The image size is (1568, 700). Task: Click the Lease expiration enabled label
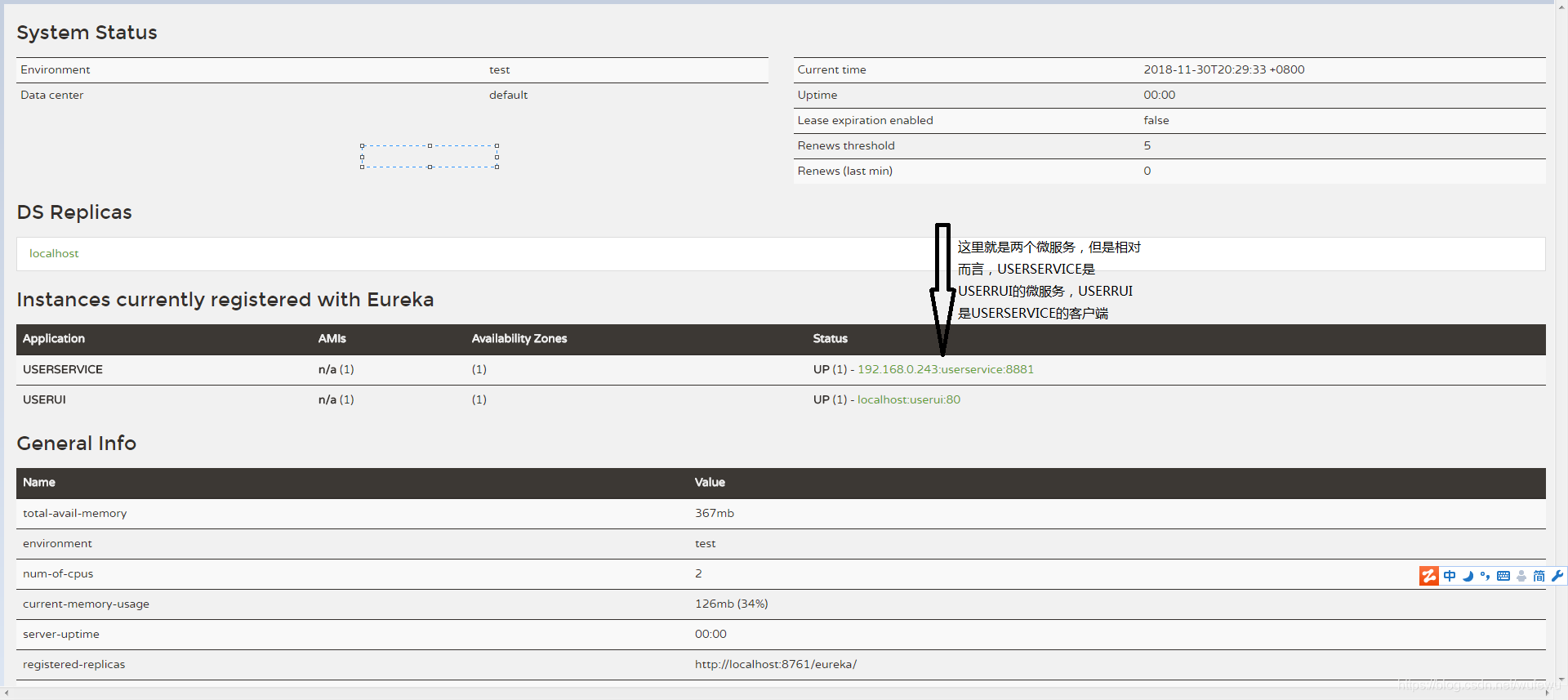[x=865, y=120]
